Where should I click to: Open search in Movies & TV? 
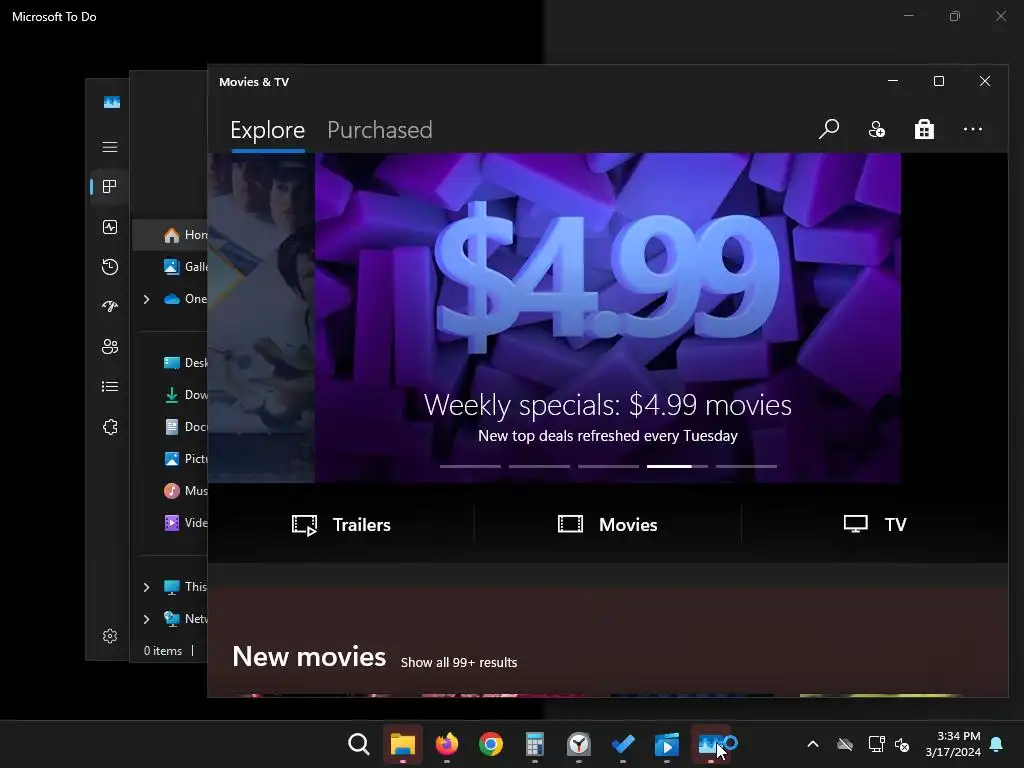point(829,129)
